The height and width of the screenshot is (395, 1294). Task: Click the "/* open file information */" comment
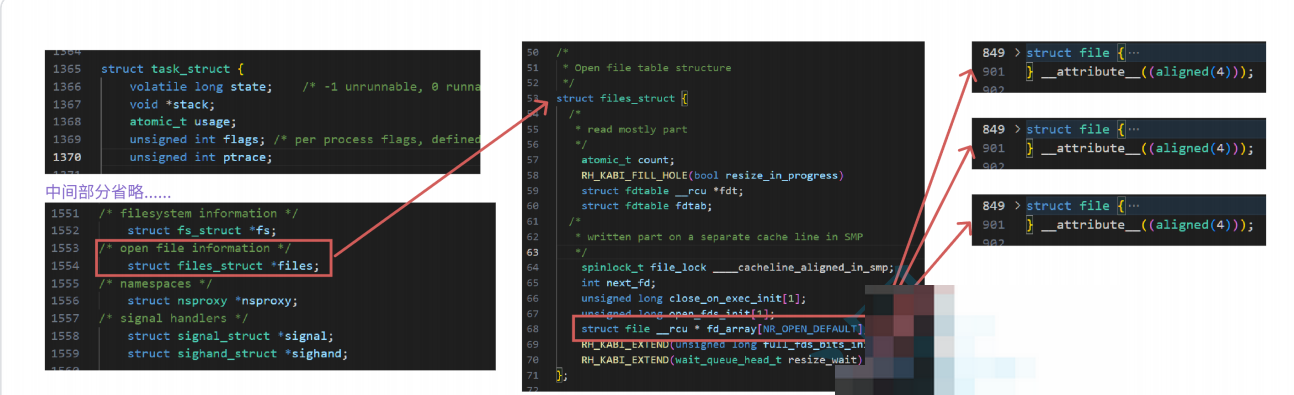[195, 248]
